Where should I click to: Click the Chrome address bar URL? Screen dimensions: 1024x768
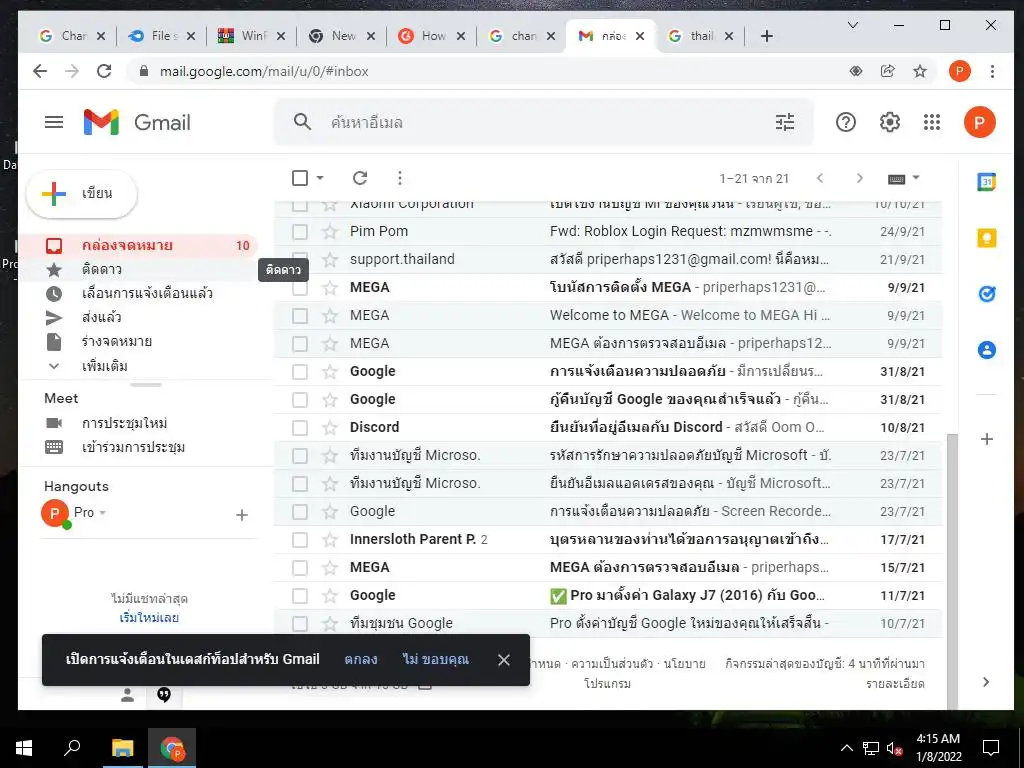pyautogui.click(x=264, y=71)
